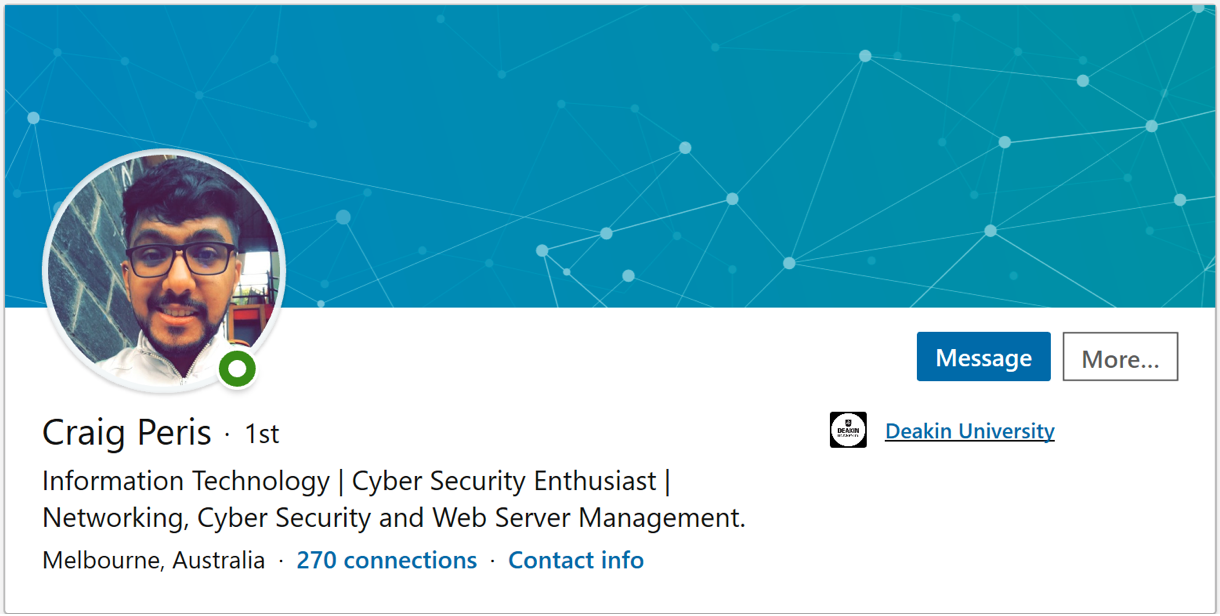Open the Contact info link
Viewport: 1220px width, 616px height.
[575, 560]
